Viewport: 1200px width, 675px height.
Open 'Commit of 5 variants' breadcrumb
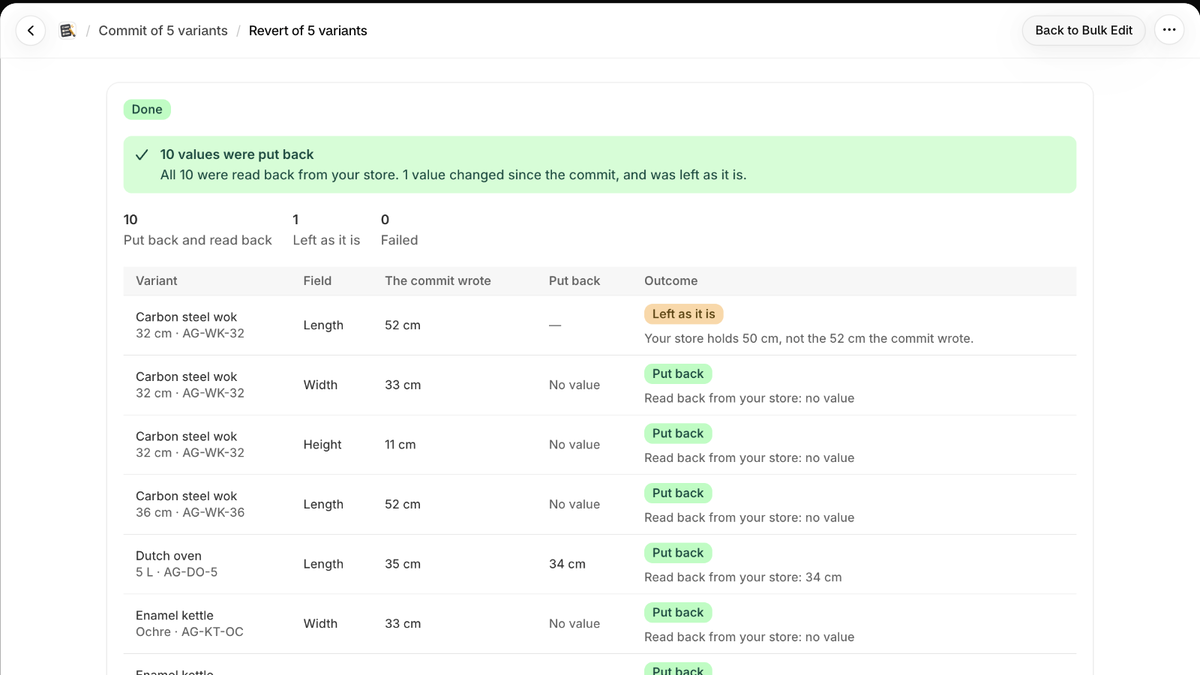(163, 31)
